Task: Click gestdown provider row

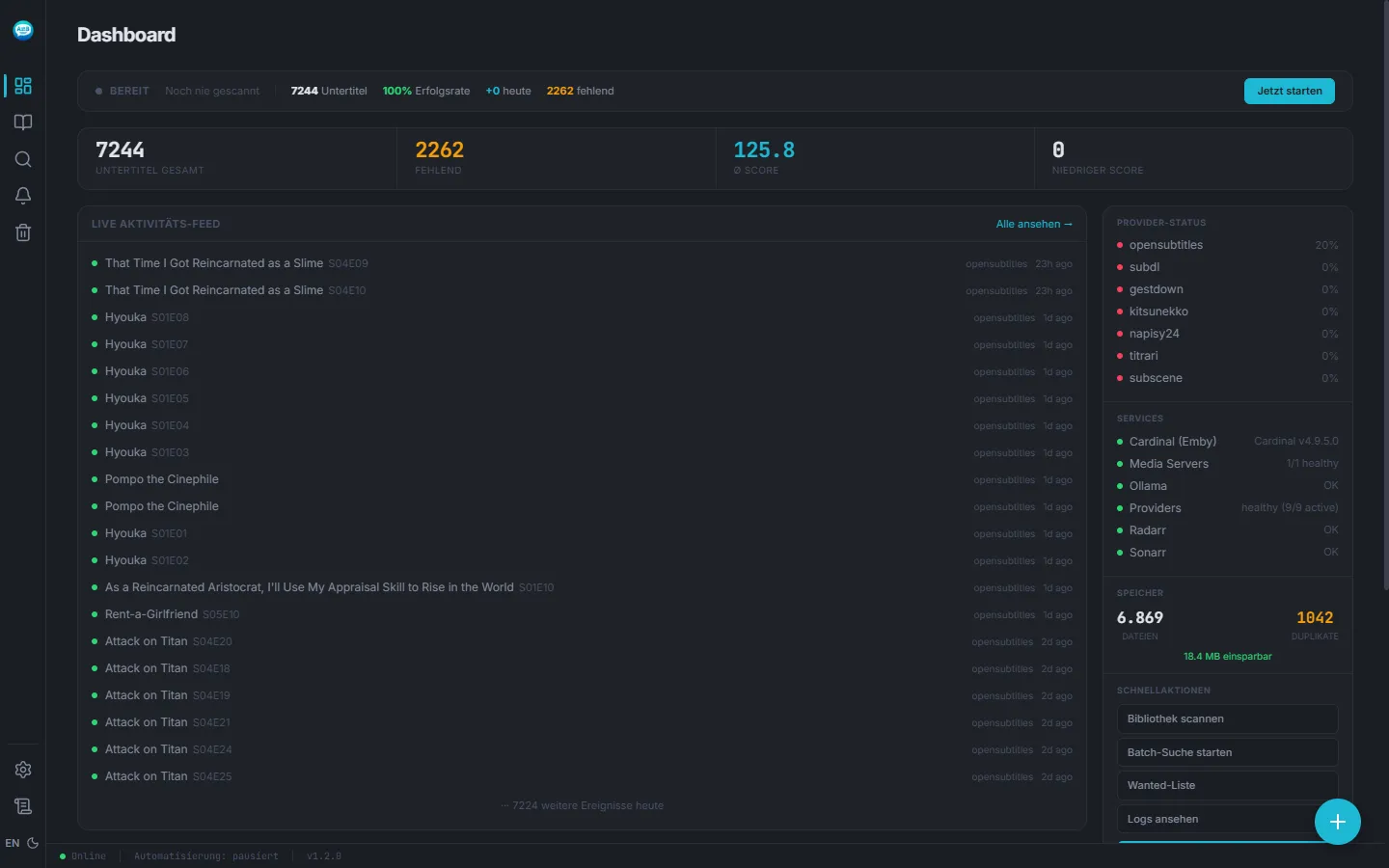Action: [x=1227, y=289]
